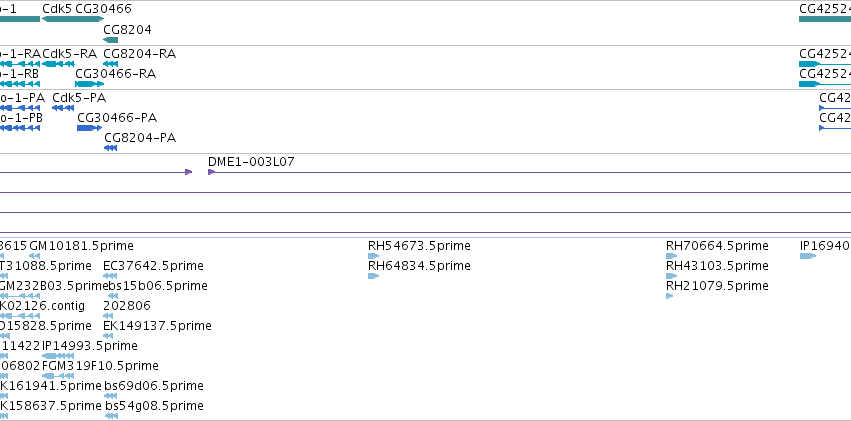851x421 pixels.
Task: Open the DME1-003L07 clone label
Action: click(x=251, y=161)
